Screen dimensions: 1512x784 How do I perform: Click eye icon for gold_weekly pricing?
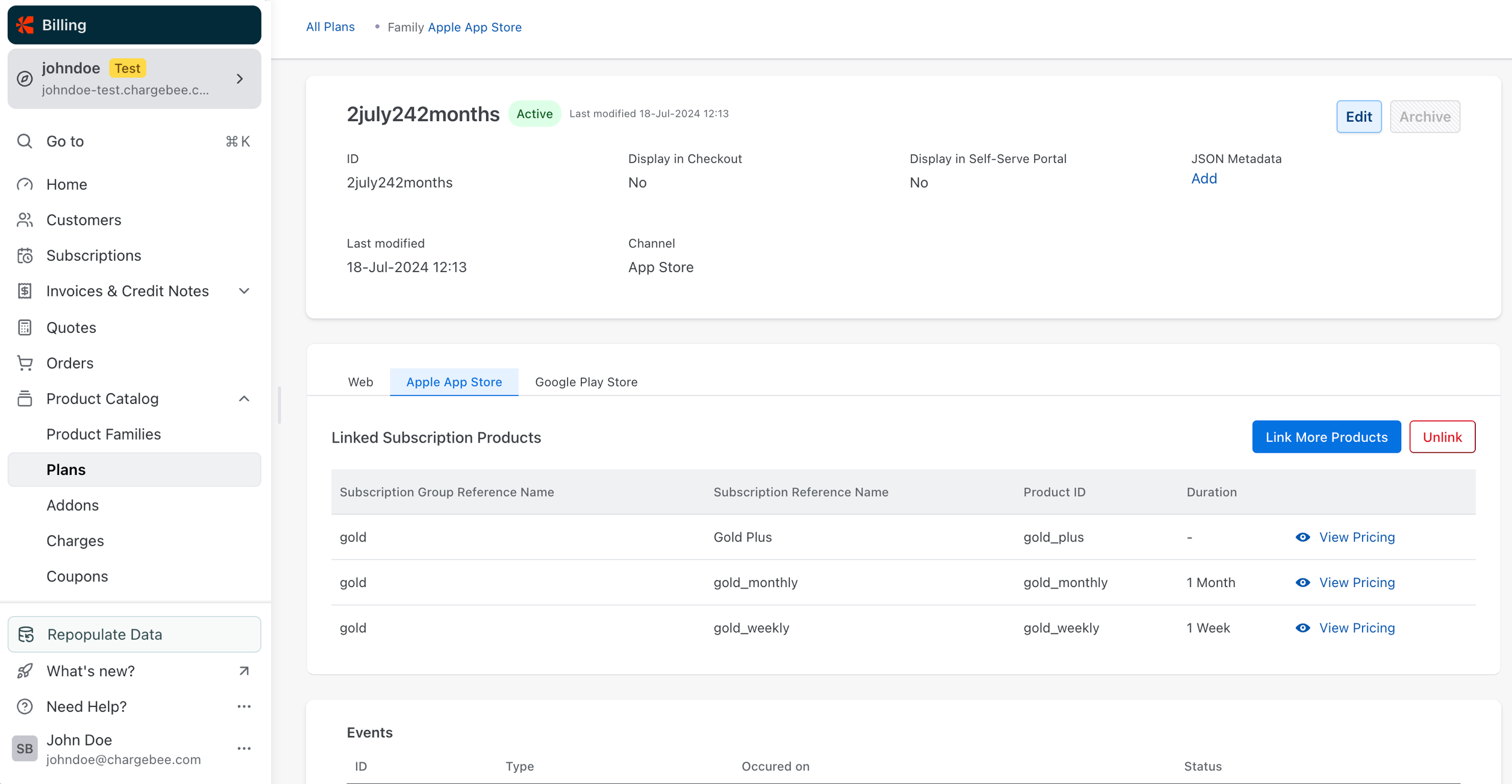pyautogui.click(x=1302, y=627)
